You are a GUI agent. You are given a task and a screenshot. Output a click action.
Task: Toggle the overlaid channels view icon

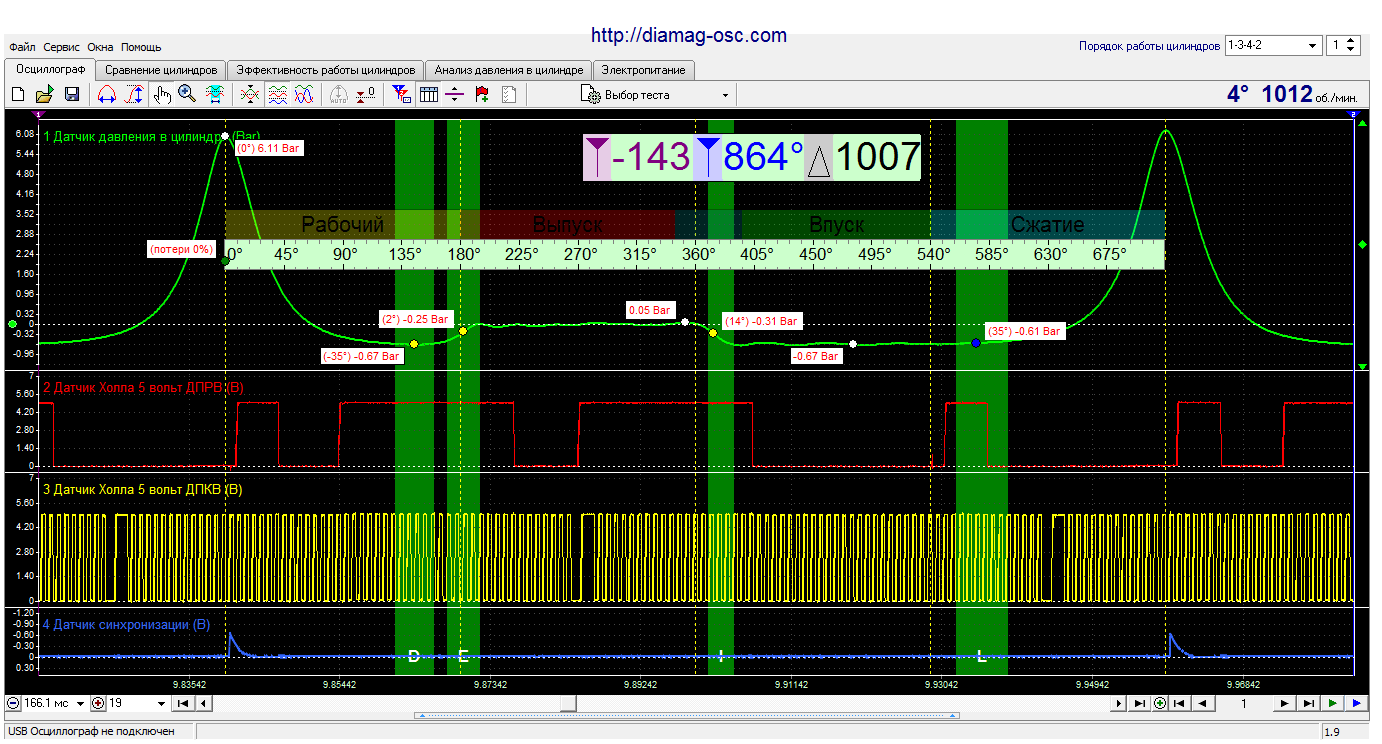point(304,95)
